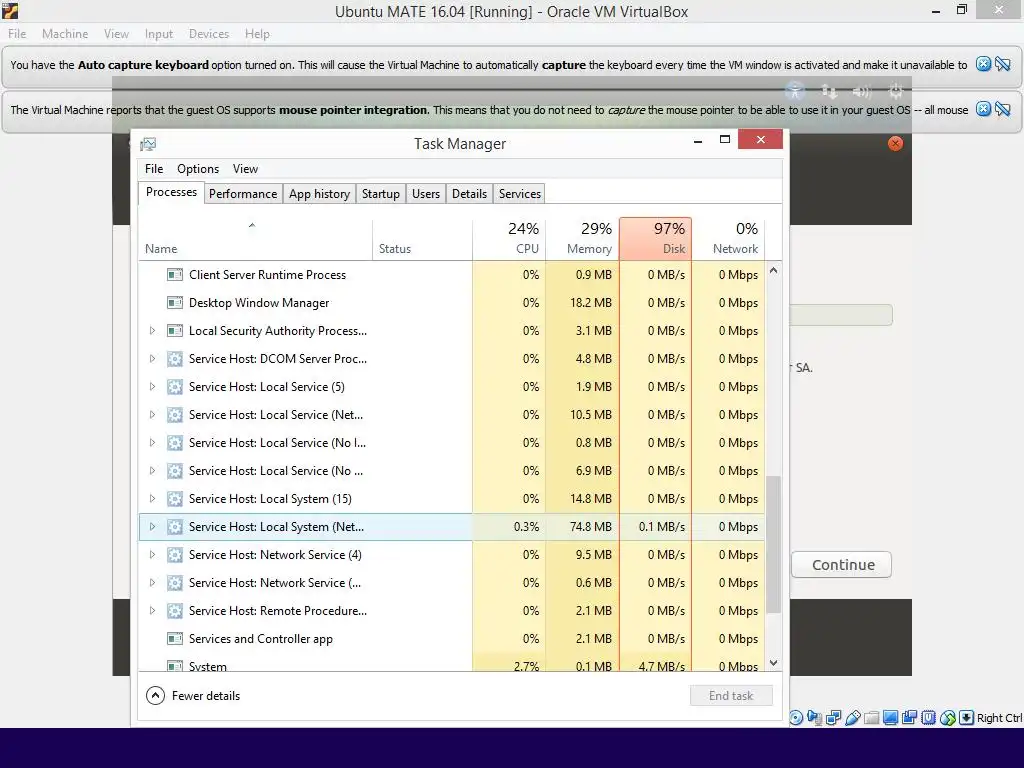Dismiss the mouse pointer integration notification
Screen dimensions: 1024x768
(x=984, y=109)
